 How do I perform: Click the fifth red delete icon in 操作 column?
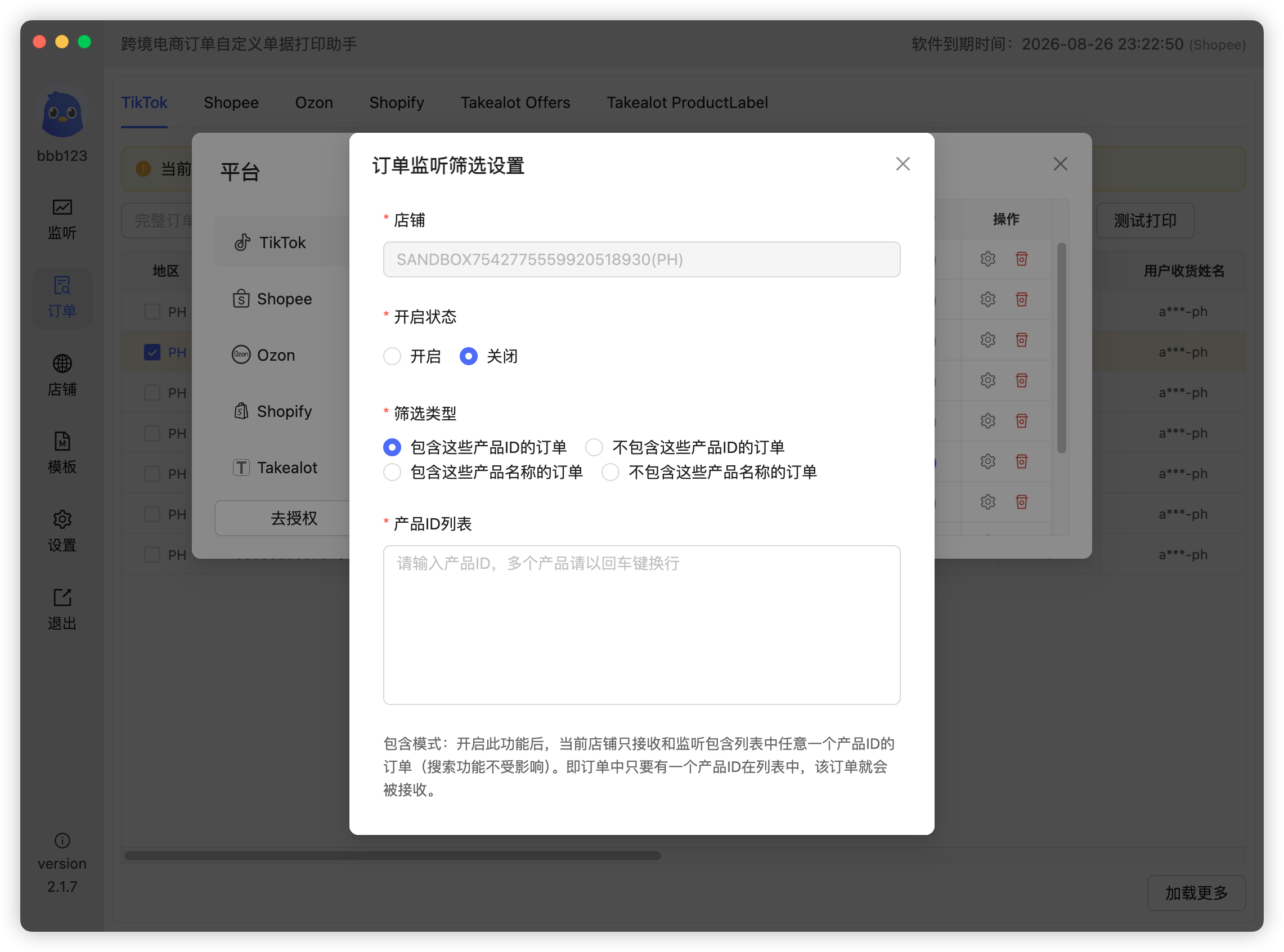[1021, 421]
